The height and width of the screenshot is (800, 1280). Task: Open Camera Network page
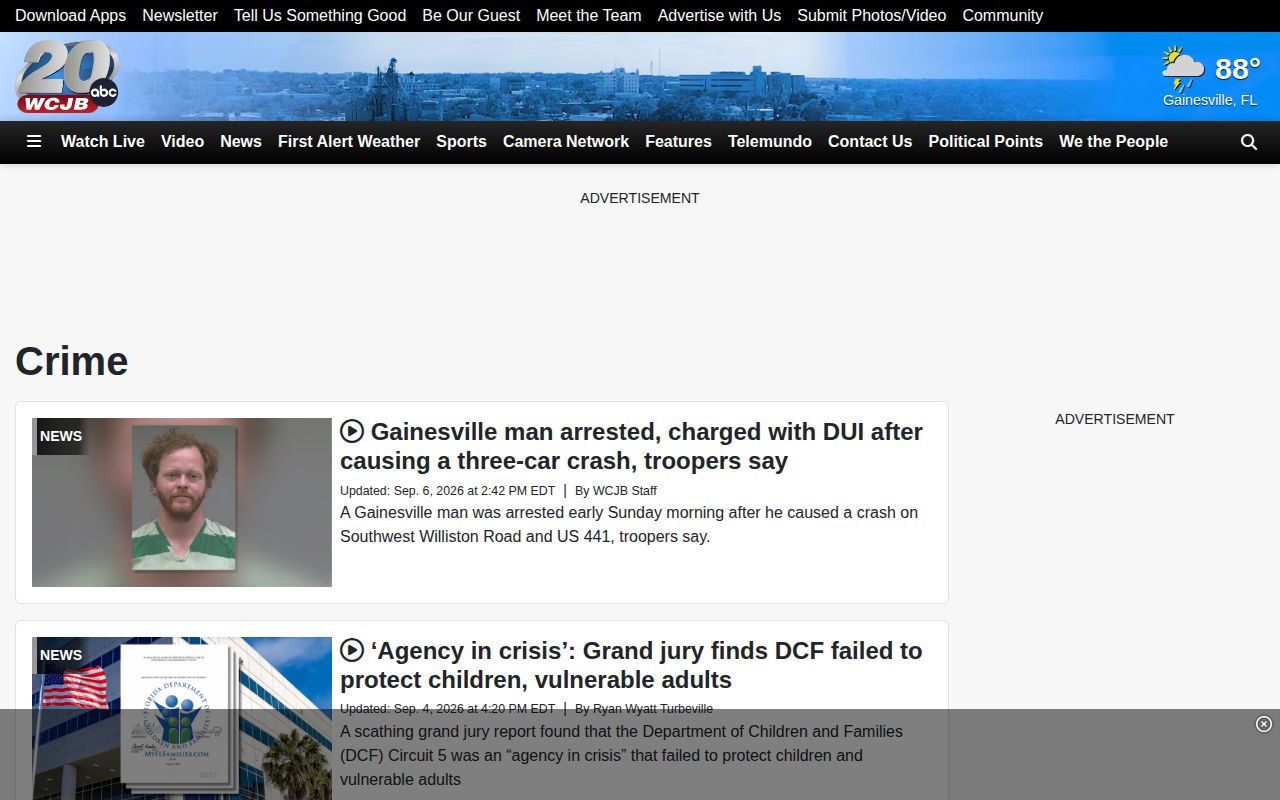[x=566, y=142]
